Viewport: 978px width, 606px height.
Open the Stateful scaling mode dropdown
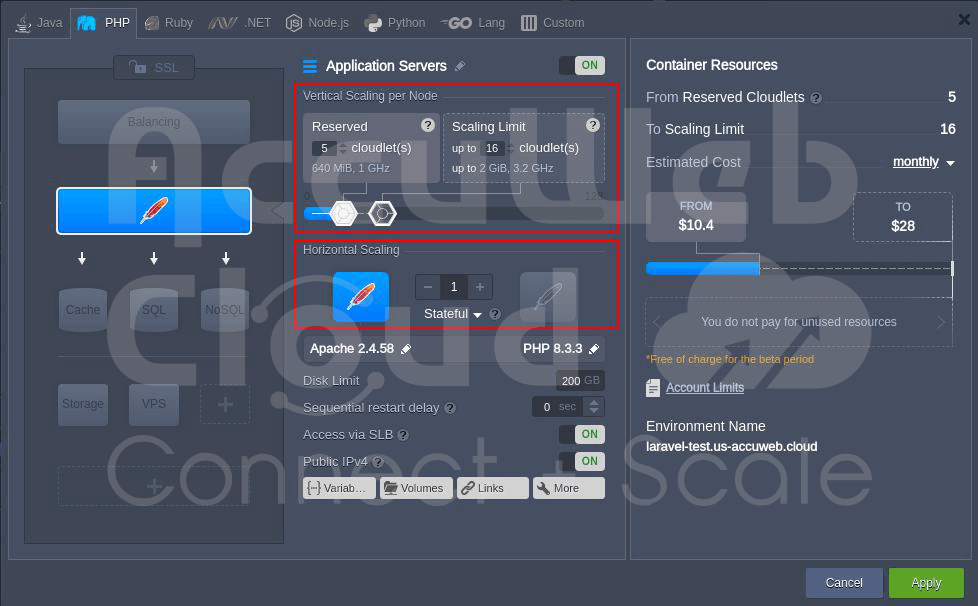pyautogui.click(x=453, y=314)
